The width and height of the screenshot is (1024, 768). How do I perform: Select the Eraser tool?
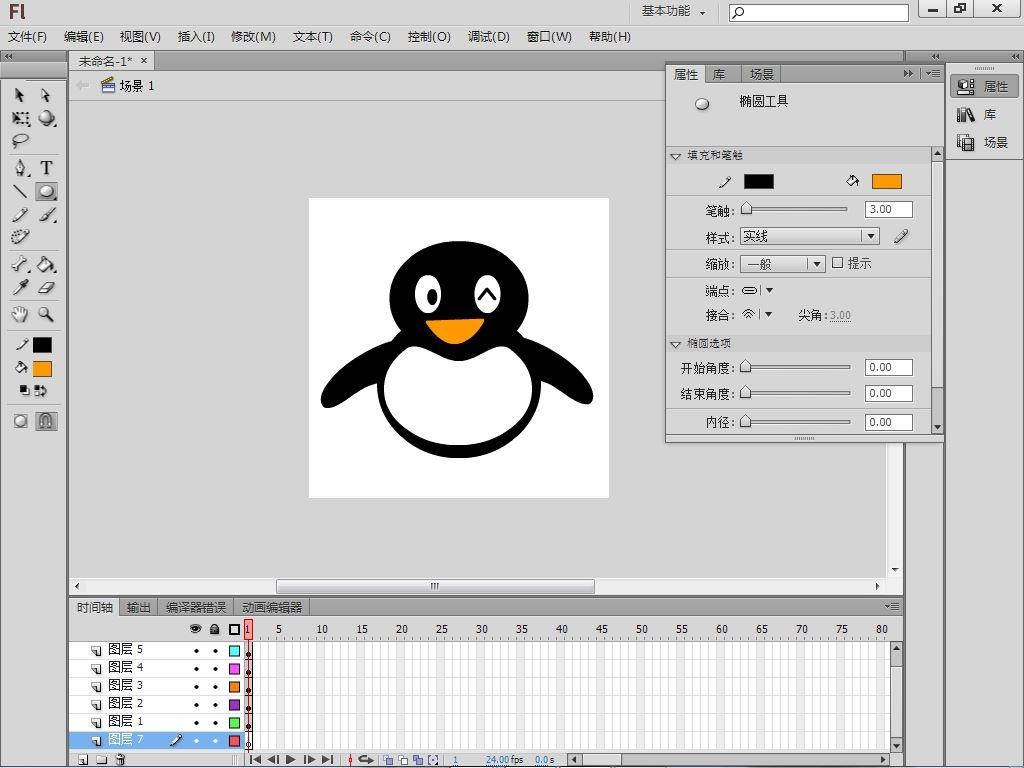[46, 287]
